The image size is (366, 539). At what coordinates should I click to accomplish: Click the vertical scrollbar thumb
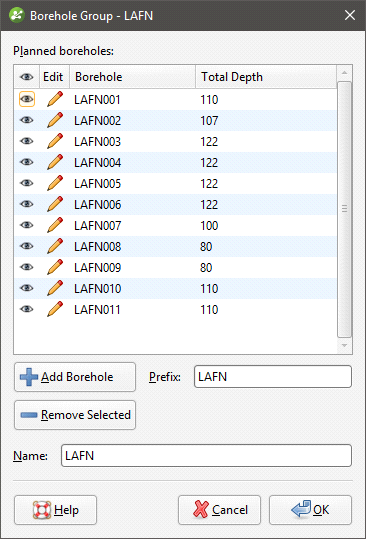tap(344, 209)
